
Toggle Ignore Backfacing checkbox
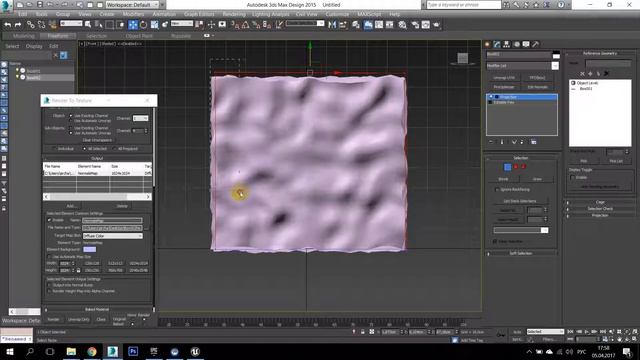coord(496,189)
